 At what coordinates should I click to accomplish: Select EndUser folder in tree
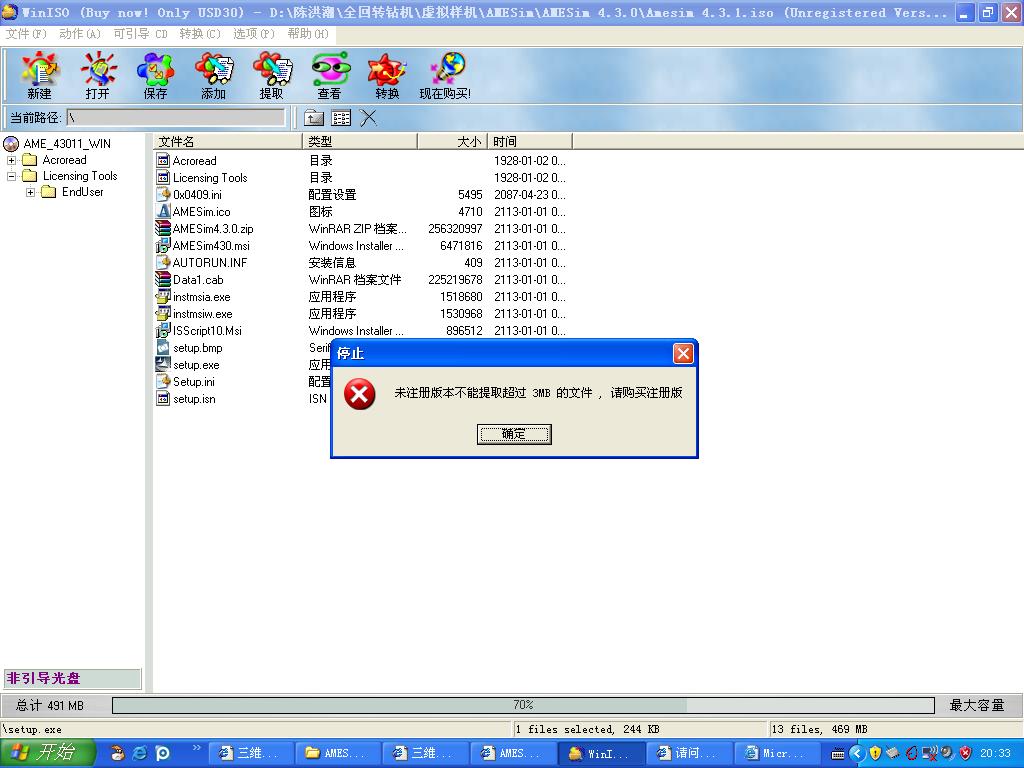82,192
